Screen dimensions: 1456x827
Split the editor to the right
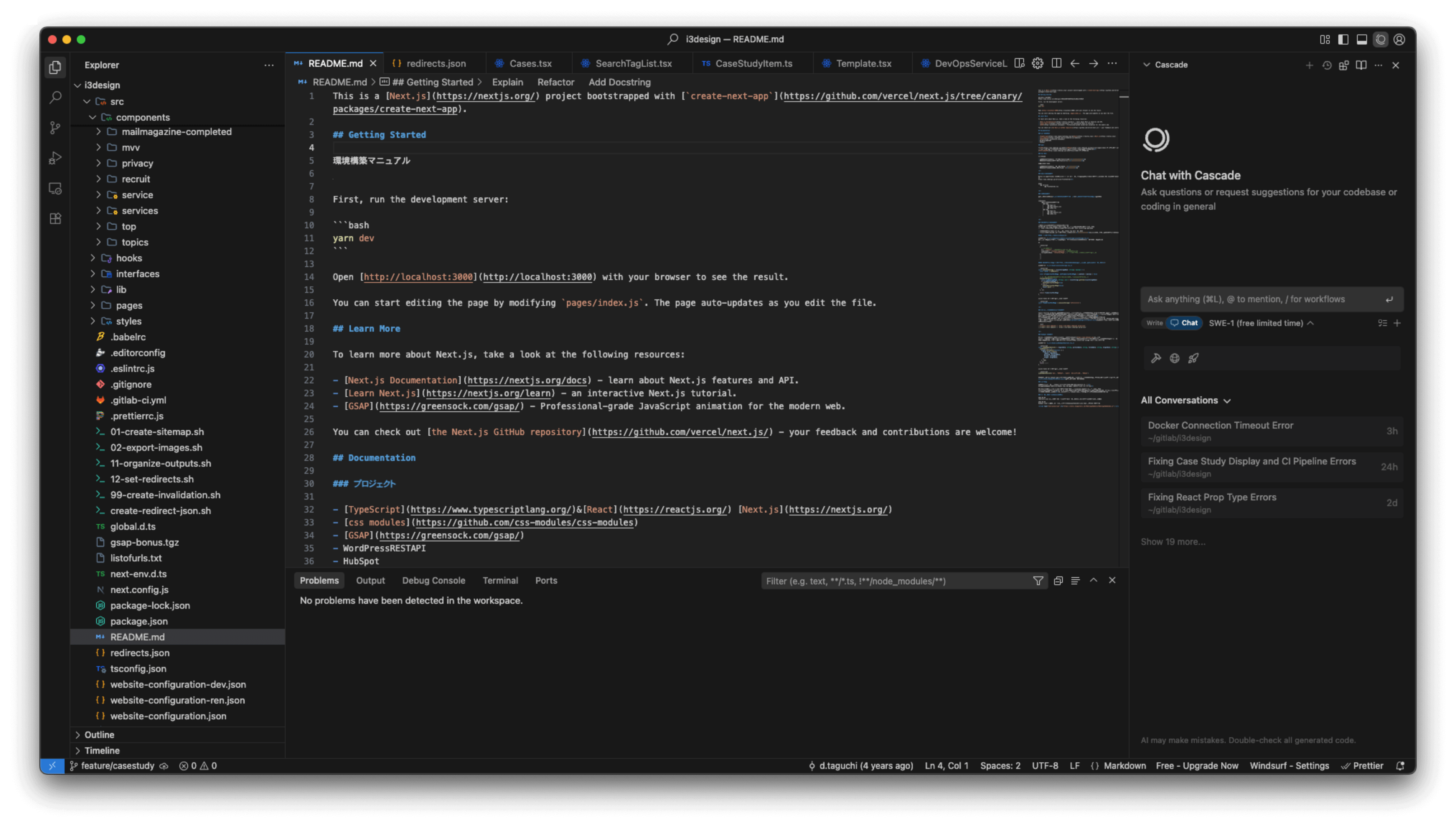click(1056, 63)
